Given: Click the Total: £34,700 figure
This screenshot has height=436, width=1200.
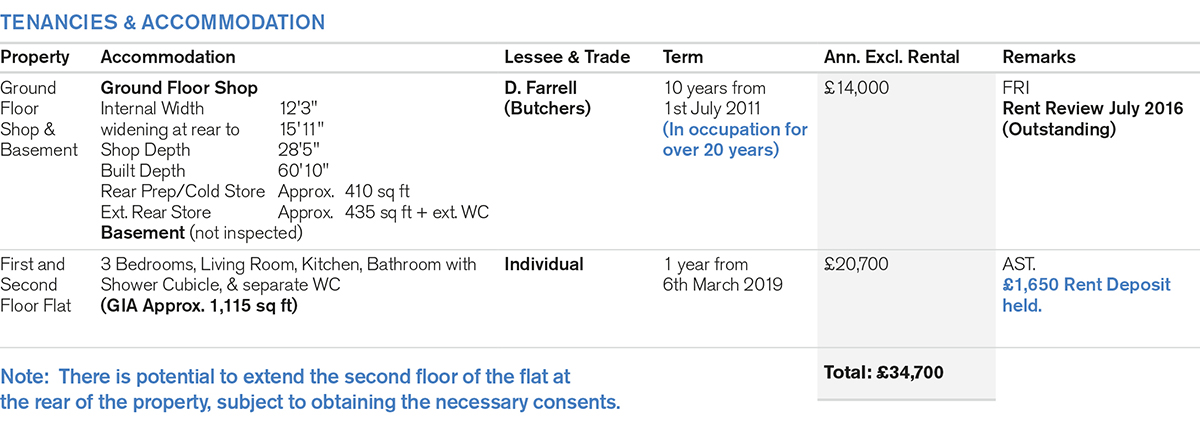Looking at the screenshot, I should click(x=884, y=373).
